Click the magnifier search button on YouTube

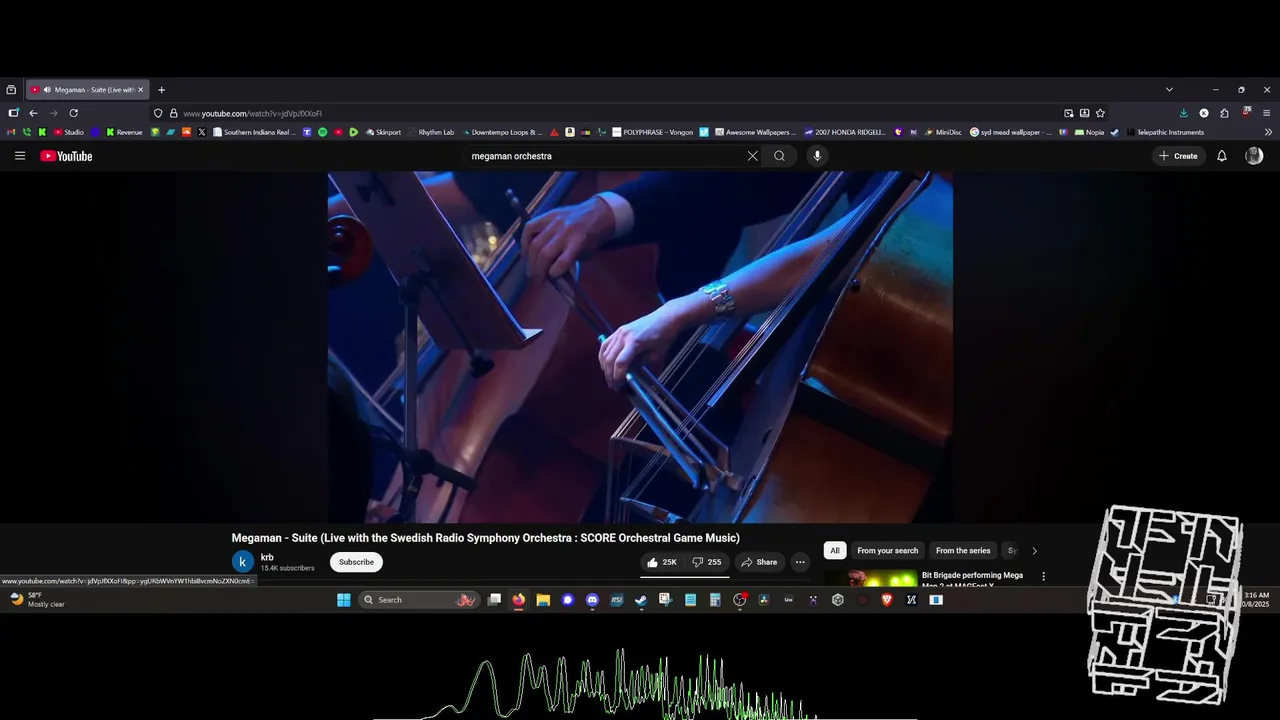[x=779, y=156]
